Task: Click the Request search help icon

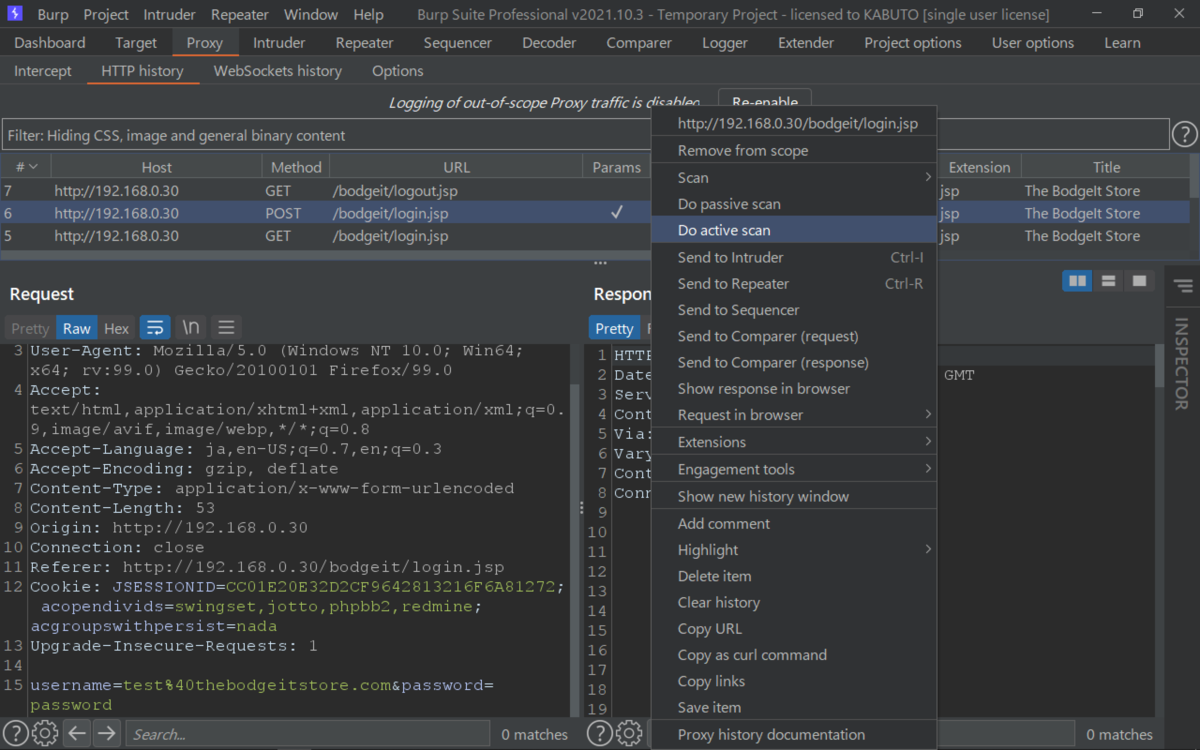Action: (15, 734)
